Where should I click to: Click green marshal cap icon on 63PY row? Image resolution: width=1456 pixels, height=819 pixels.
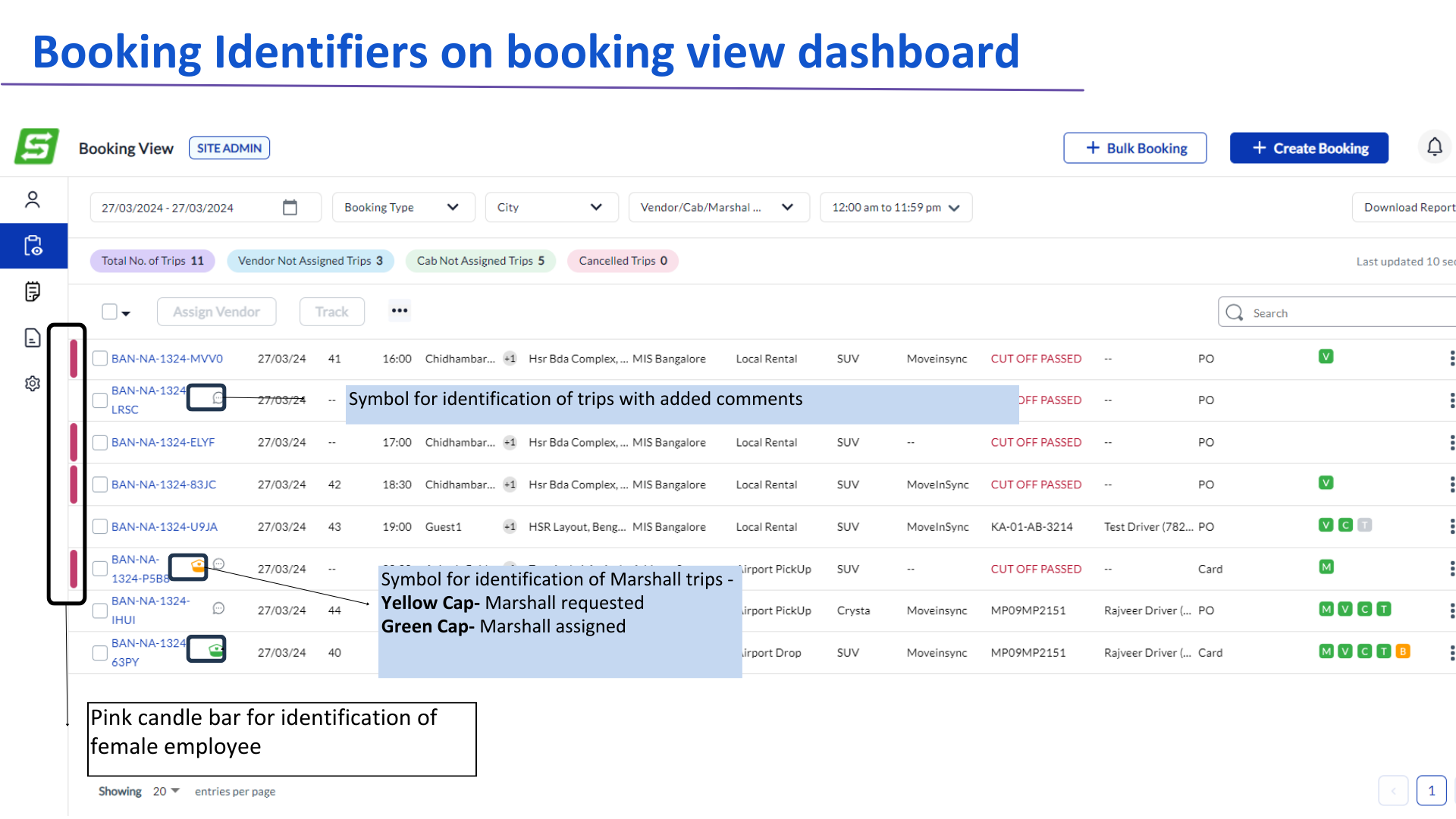(215, 650)
